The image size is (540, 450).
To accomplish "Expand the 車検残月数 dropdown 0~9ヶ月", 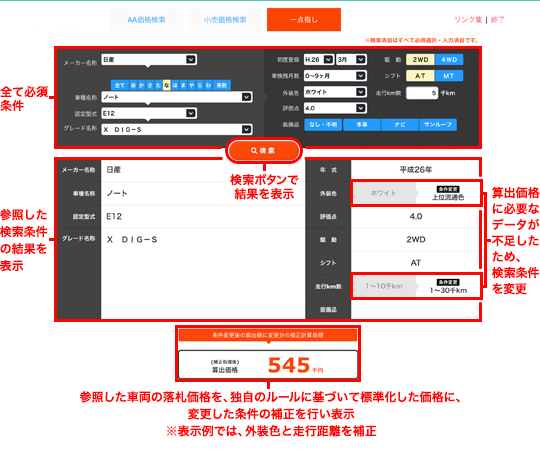I will [335, 76].
